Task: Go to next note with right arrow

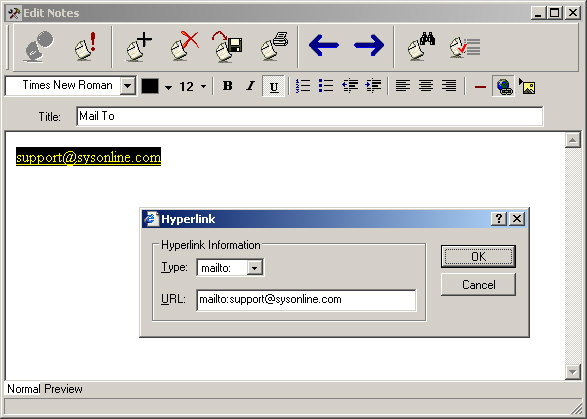Action: coord(369,45)
